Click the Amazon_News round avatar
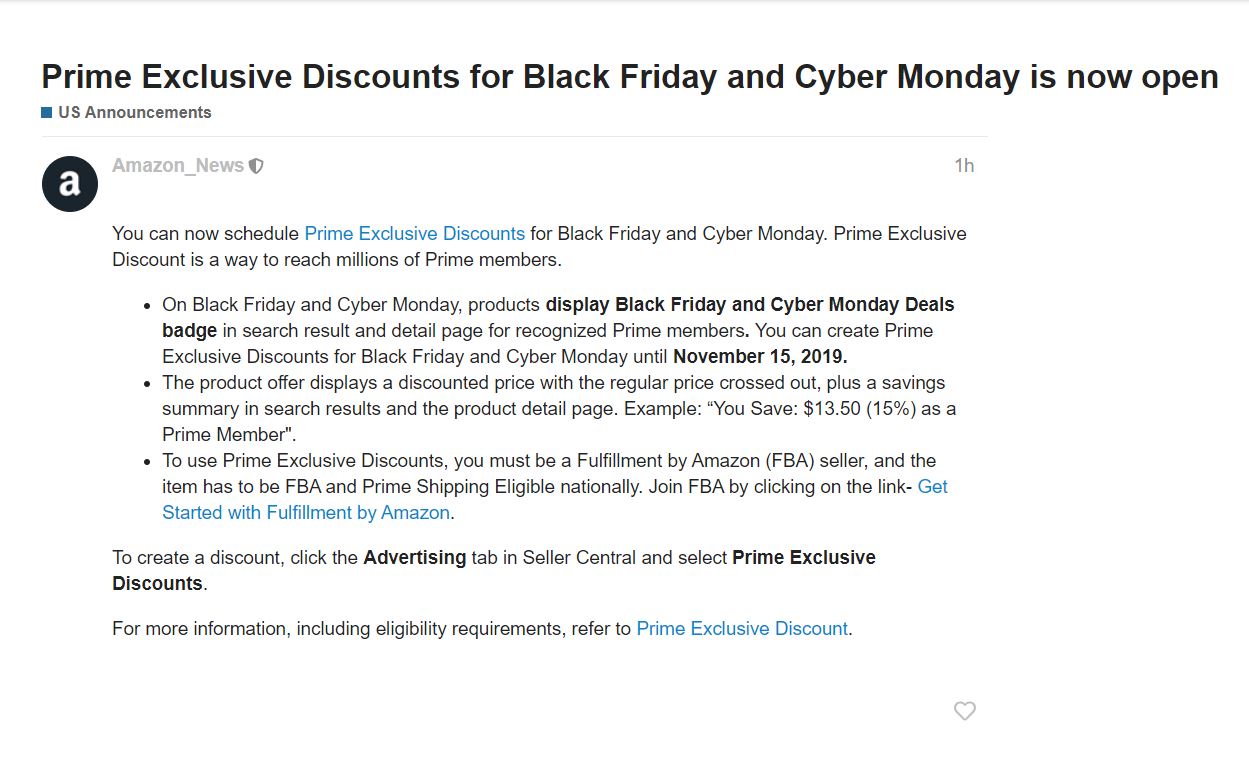This screenshot has height=759, width=1249. [x=70, y=184]
